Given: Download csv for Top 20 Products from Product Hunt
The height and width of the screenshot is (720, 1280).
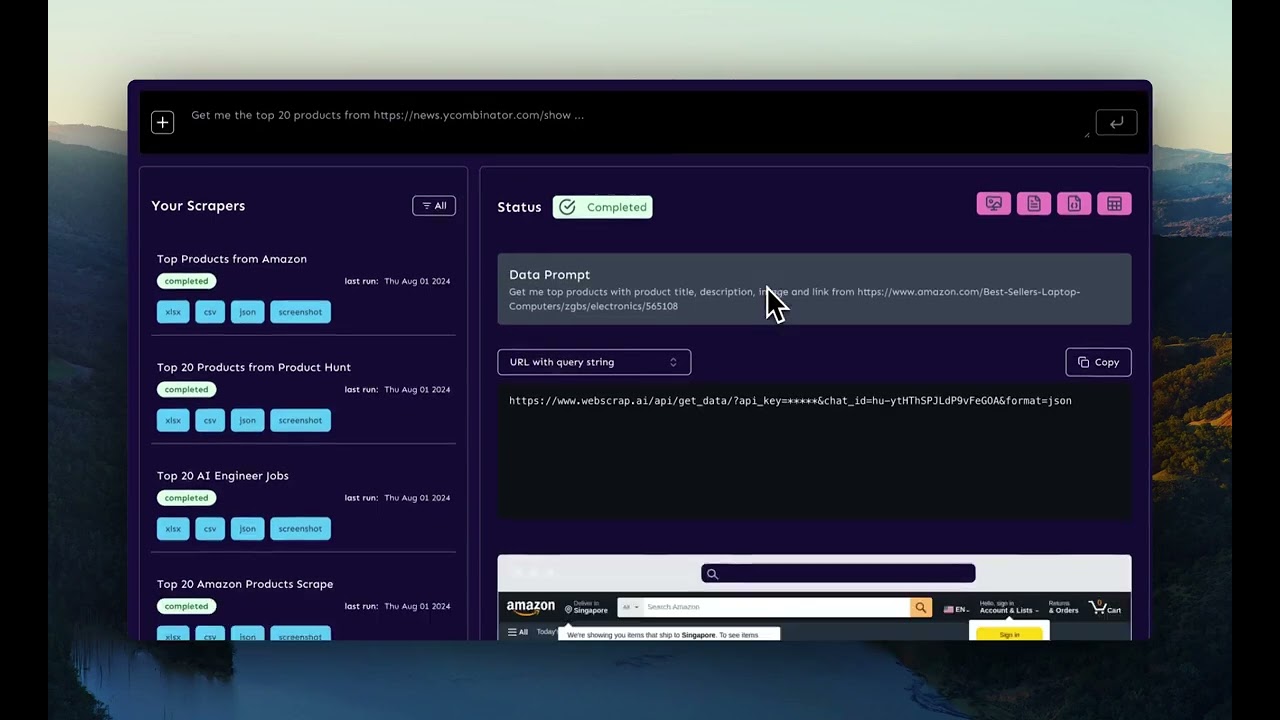Looking at the screenshot, I should pyautogui.click(x=210, y=420).
